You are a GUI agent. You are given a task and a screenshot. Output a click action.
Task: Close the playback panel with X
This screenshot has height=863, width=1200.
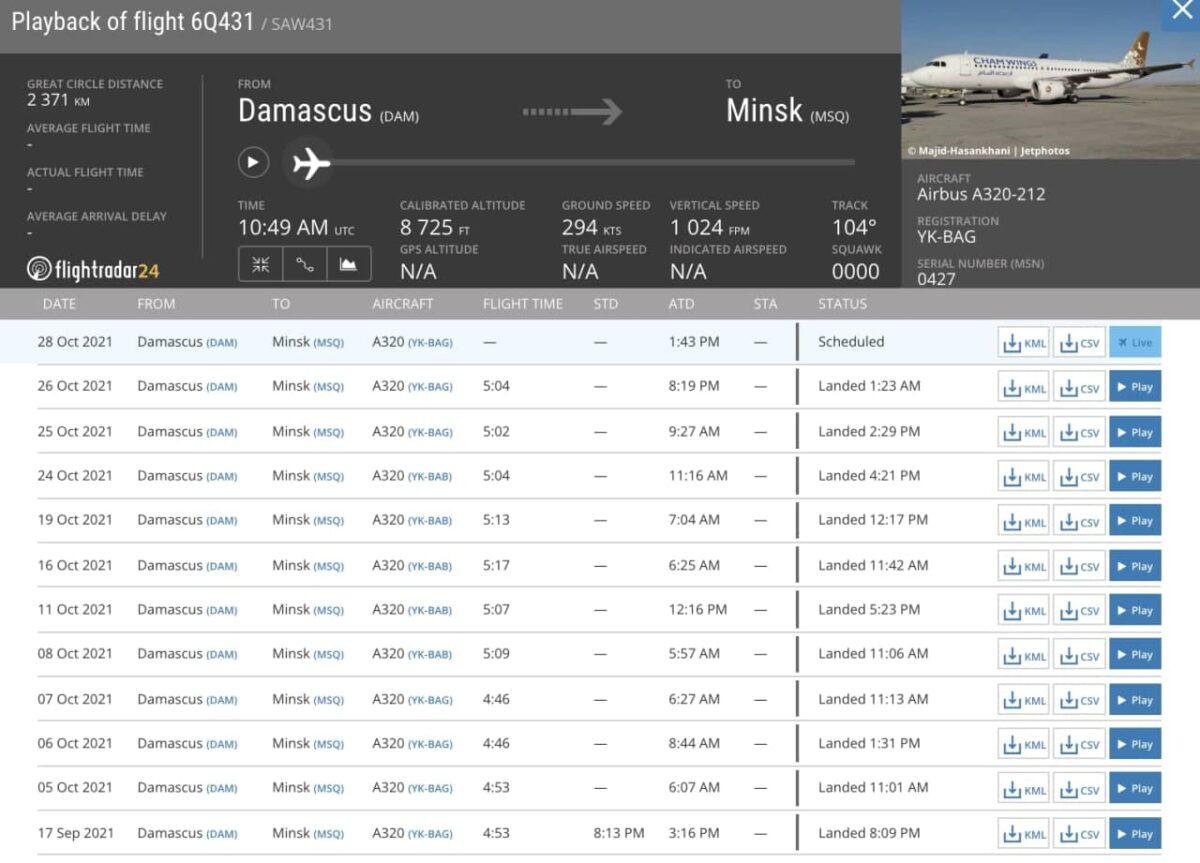[1177, 12]
